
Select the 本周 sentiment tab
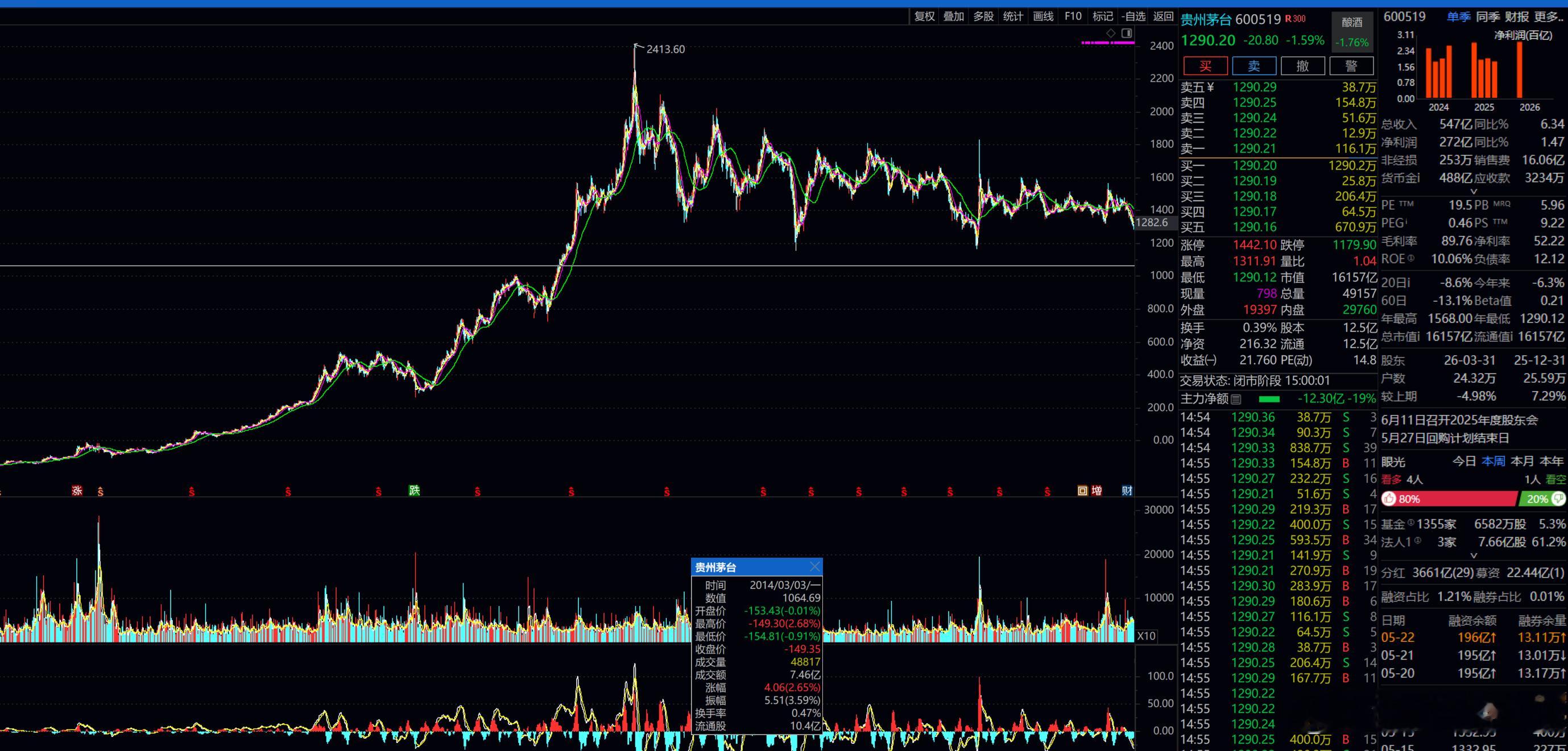(x=1493, y=461)
